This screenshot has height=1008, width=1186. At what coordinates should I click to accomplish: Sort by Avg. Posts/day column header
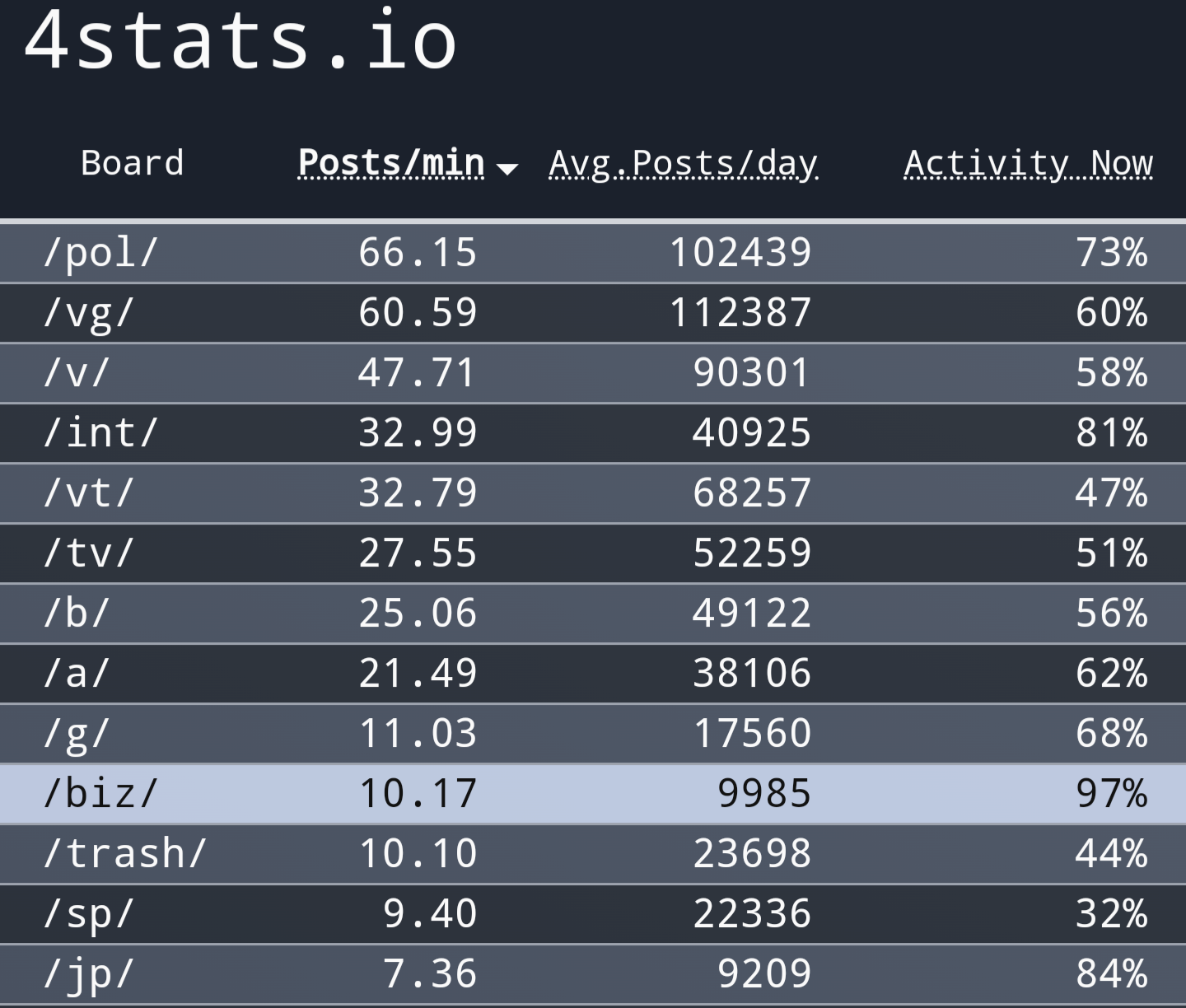[684, 164]
